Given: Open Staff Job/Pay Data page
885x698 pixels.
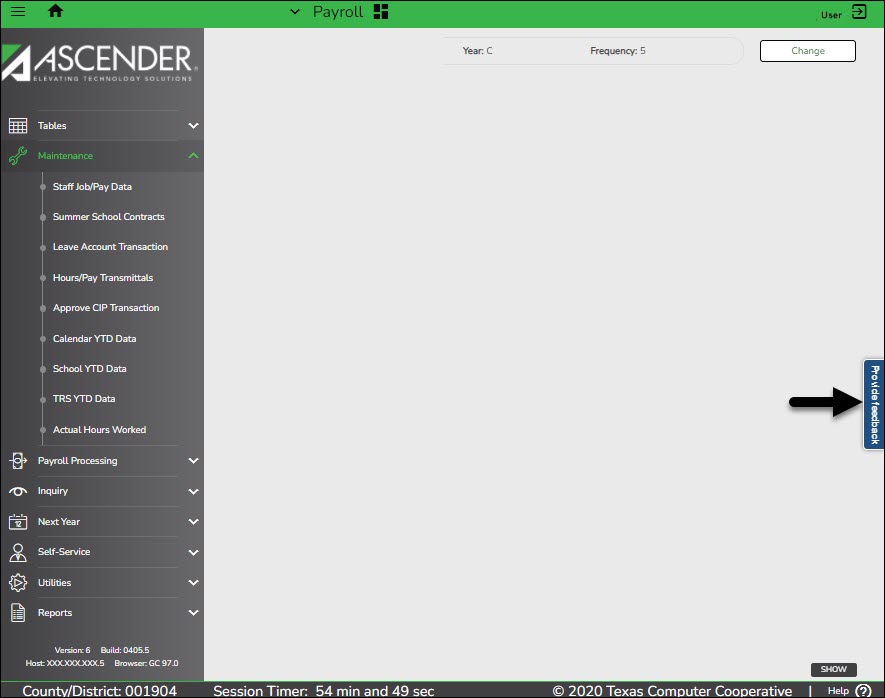Looking at the screenshot, I should (92, 187).
